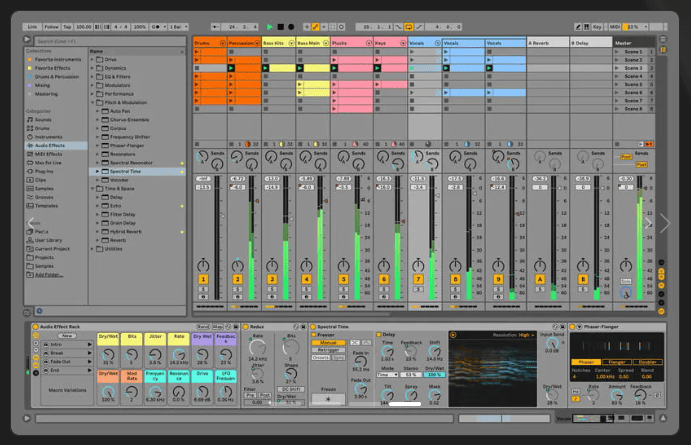Select Favorite Instruments collection
This screenshot has width=691, height=445.
coord(54,59)
